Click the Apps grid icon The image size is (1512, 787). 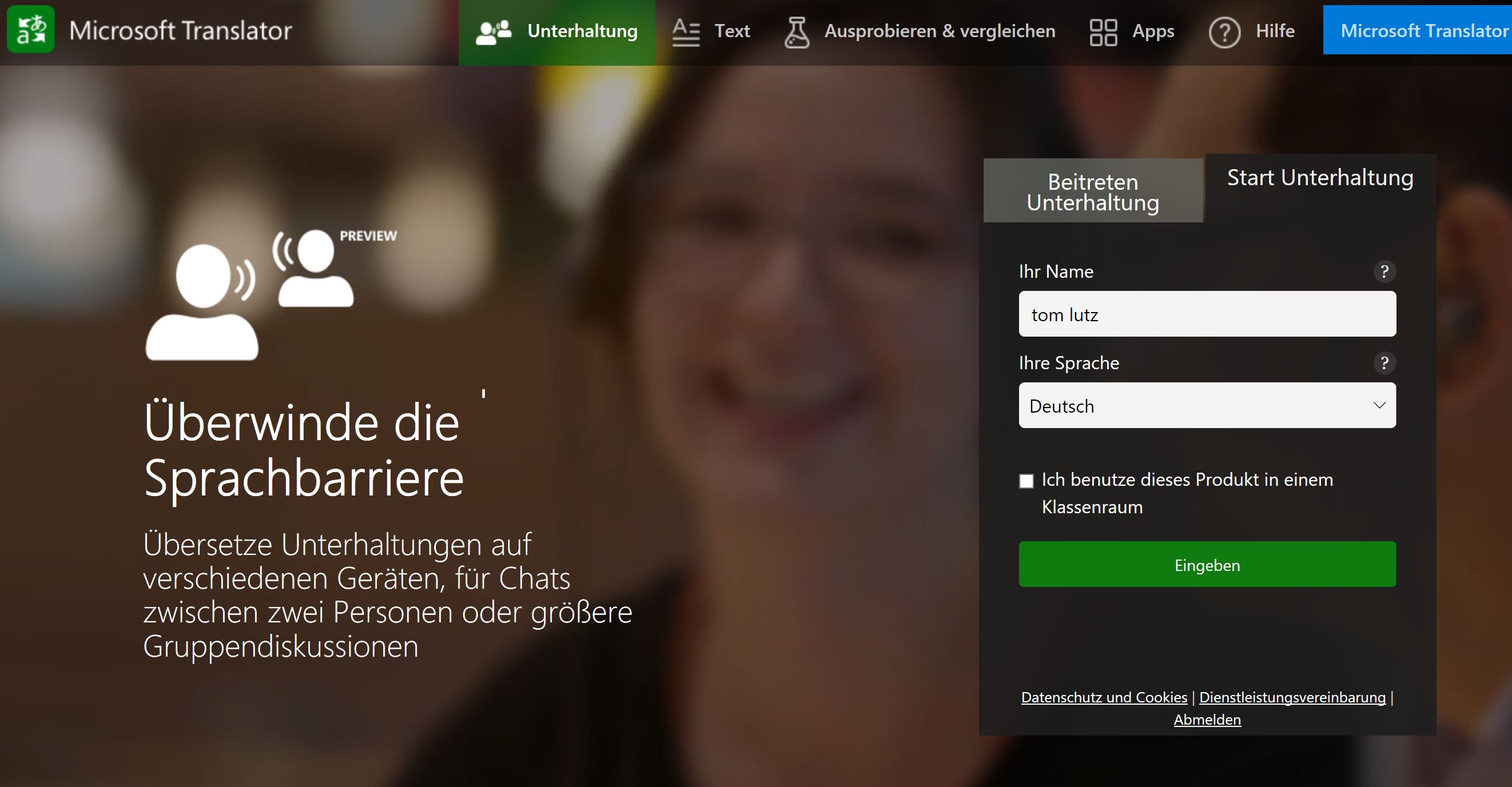point(1103,31)
